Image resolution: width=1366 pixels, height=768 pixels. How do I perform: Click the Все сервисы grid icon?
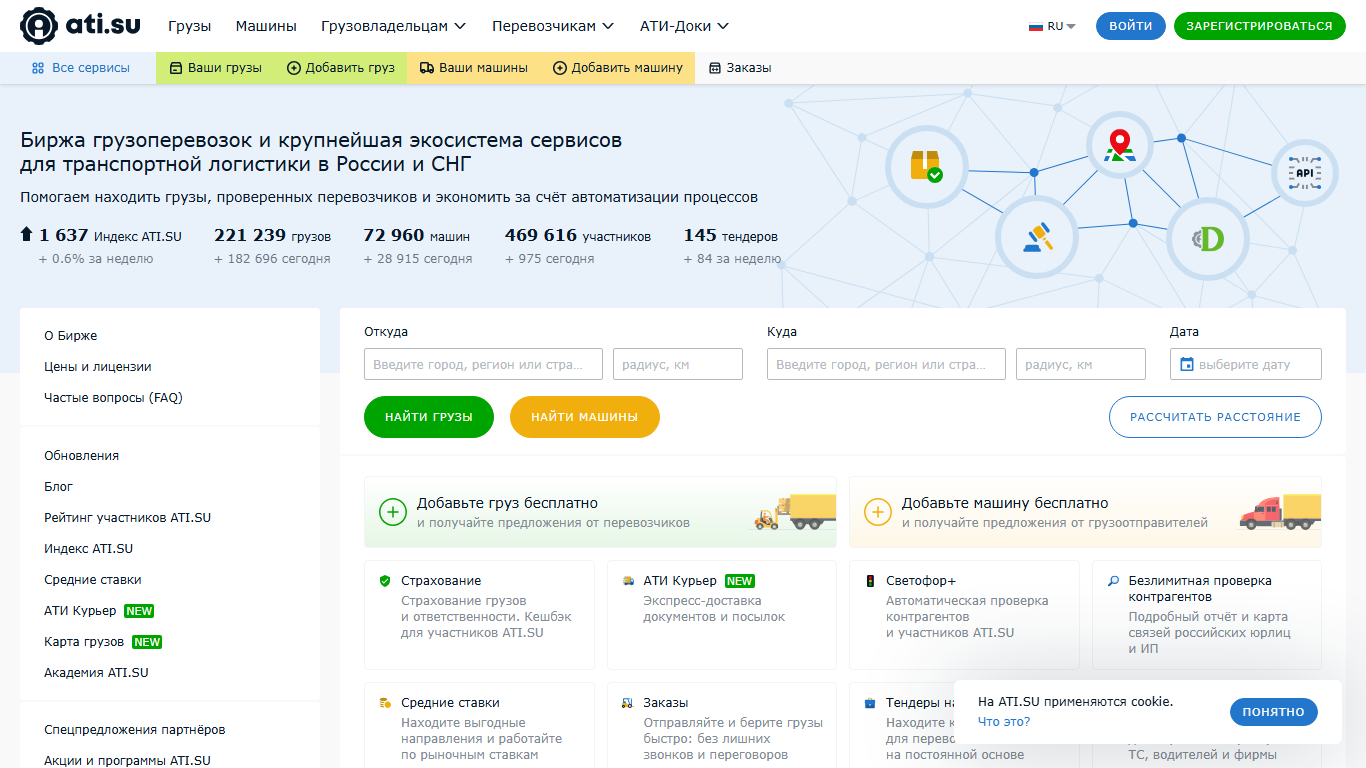[x=38, y=68]
